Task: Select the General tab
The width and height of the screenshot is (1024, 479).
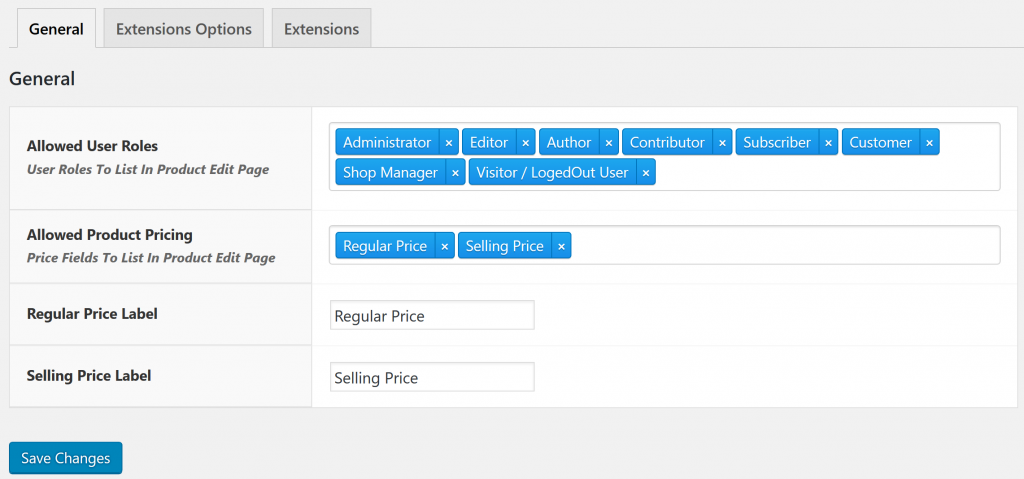Action: coord(56,29)
